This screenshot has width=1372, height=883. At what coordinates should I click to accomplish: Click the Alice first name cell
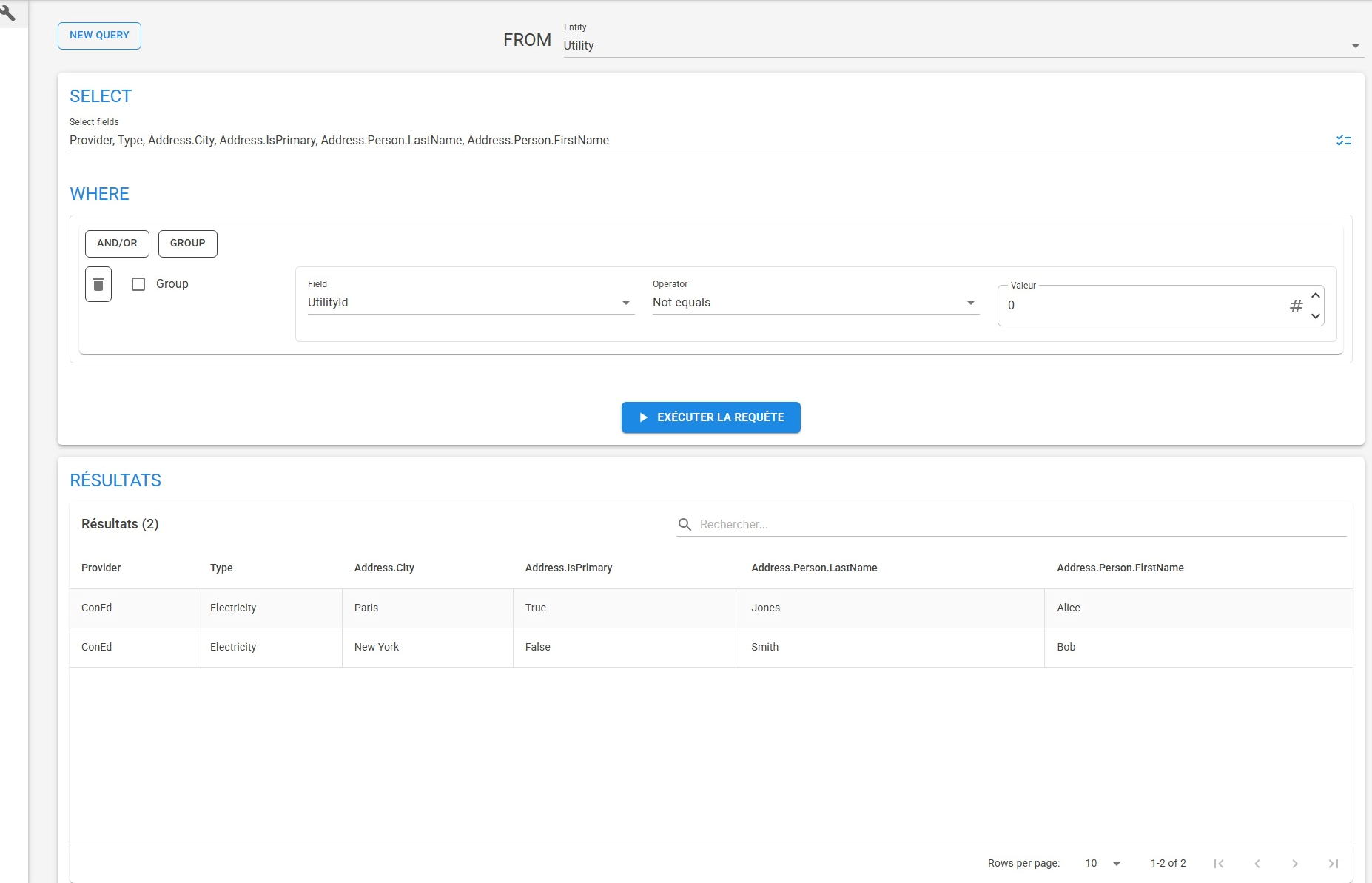[1199, 608]
